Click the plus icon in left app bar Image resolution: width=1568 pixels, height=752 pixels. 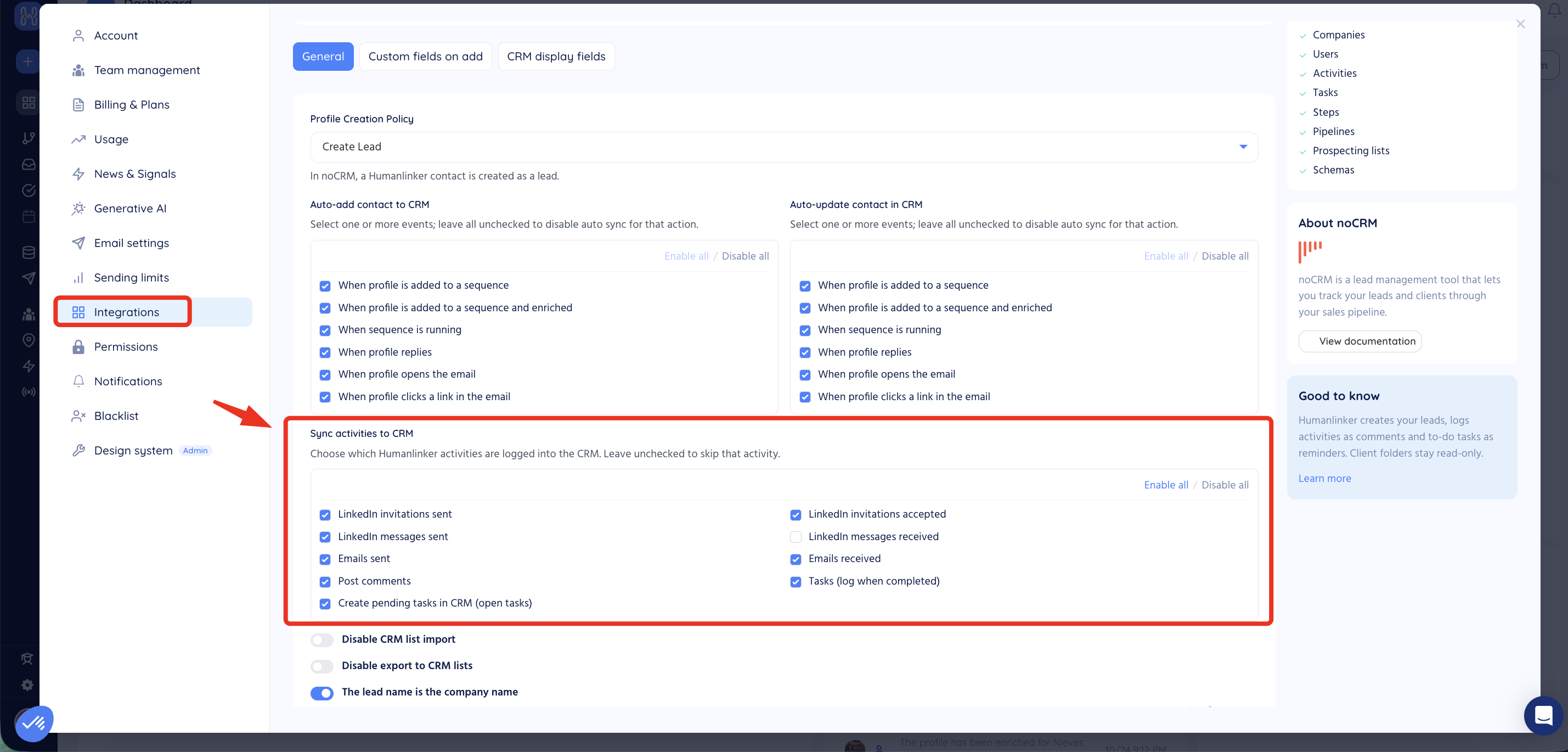click(27, 61)
